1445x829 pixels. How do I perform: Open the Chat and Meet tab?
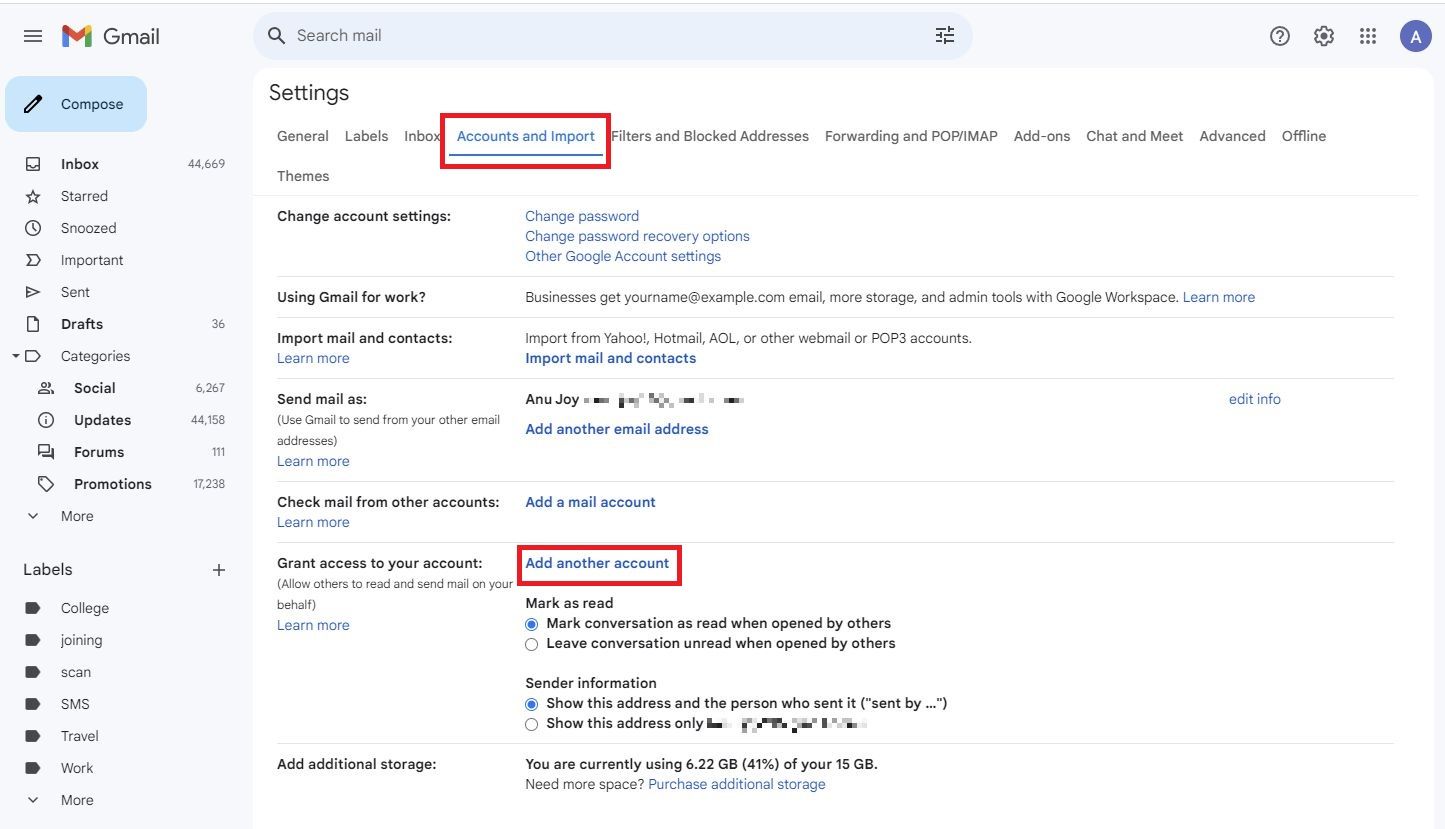[x=1135, y=136]
